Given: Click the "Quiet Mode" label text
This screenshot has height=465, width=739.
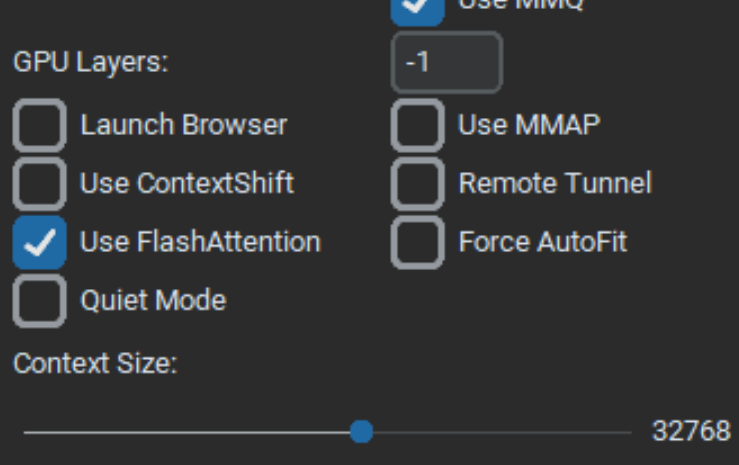Looking at the screenshot, I should tap(154, 300).
